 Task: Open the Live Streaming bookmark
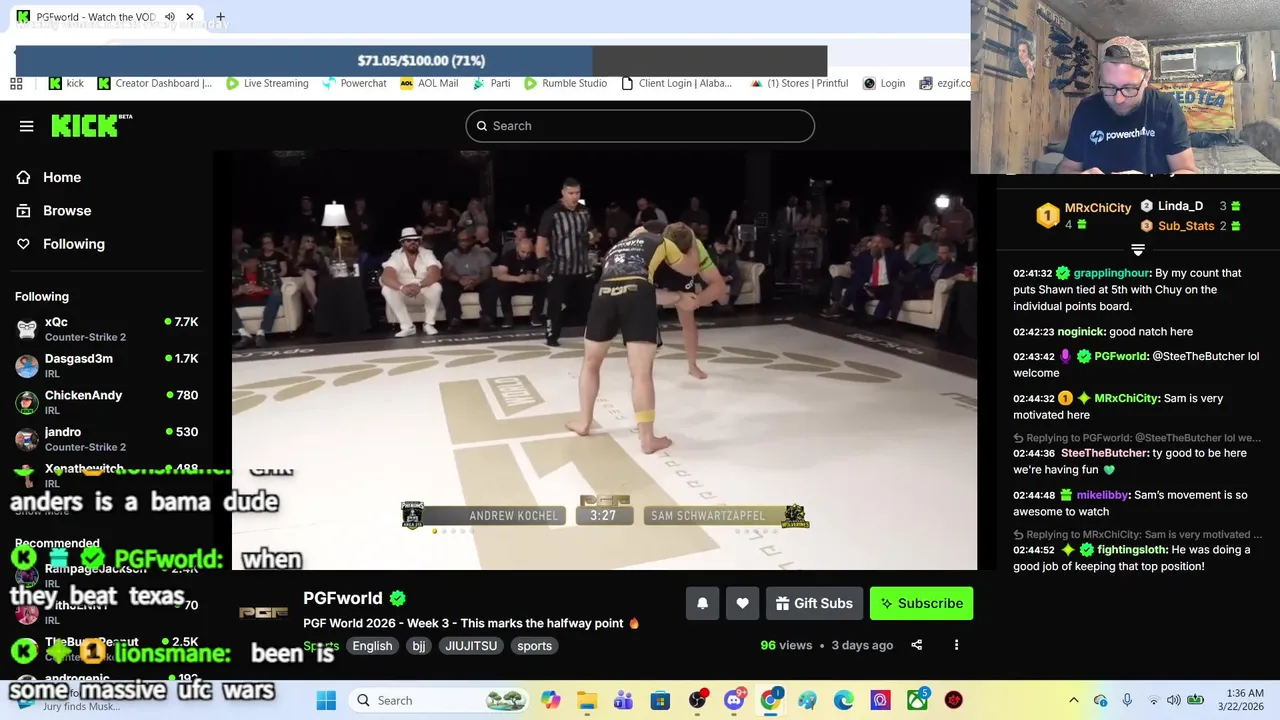267,83
